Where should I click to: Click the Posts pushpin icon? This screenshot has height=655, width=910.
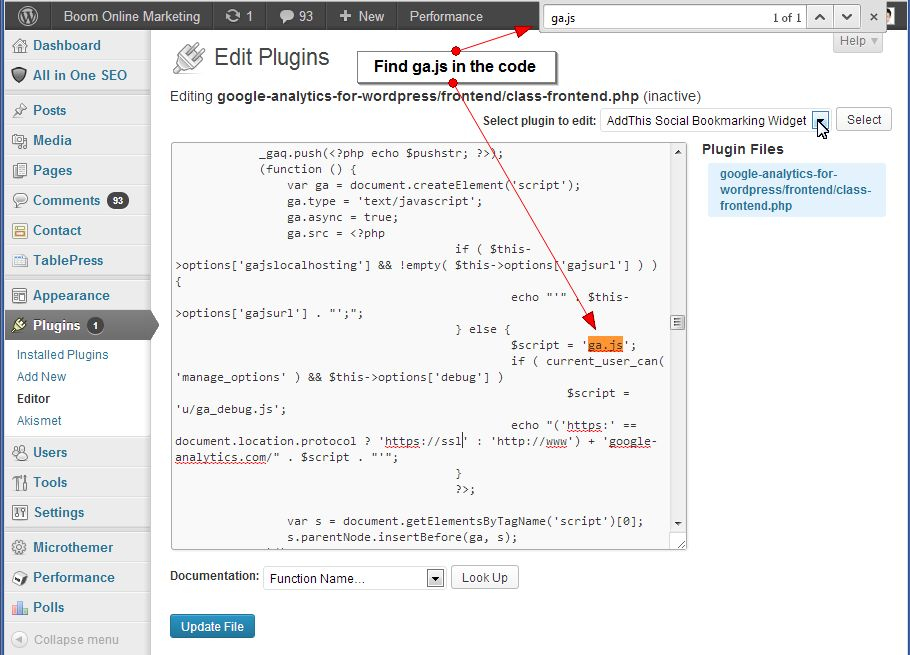19,111
